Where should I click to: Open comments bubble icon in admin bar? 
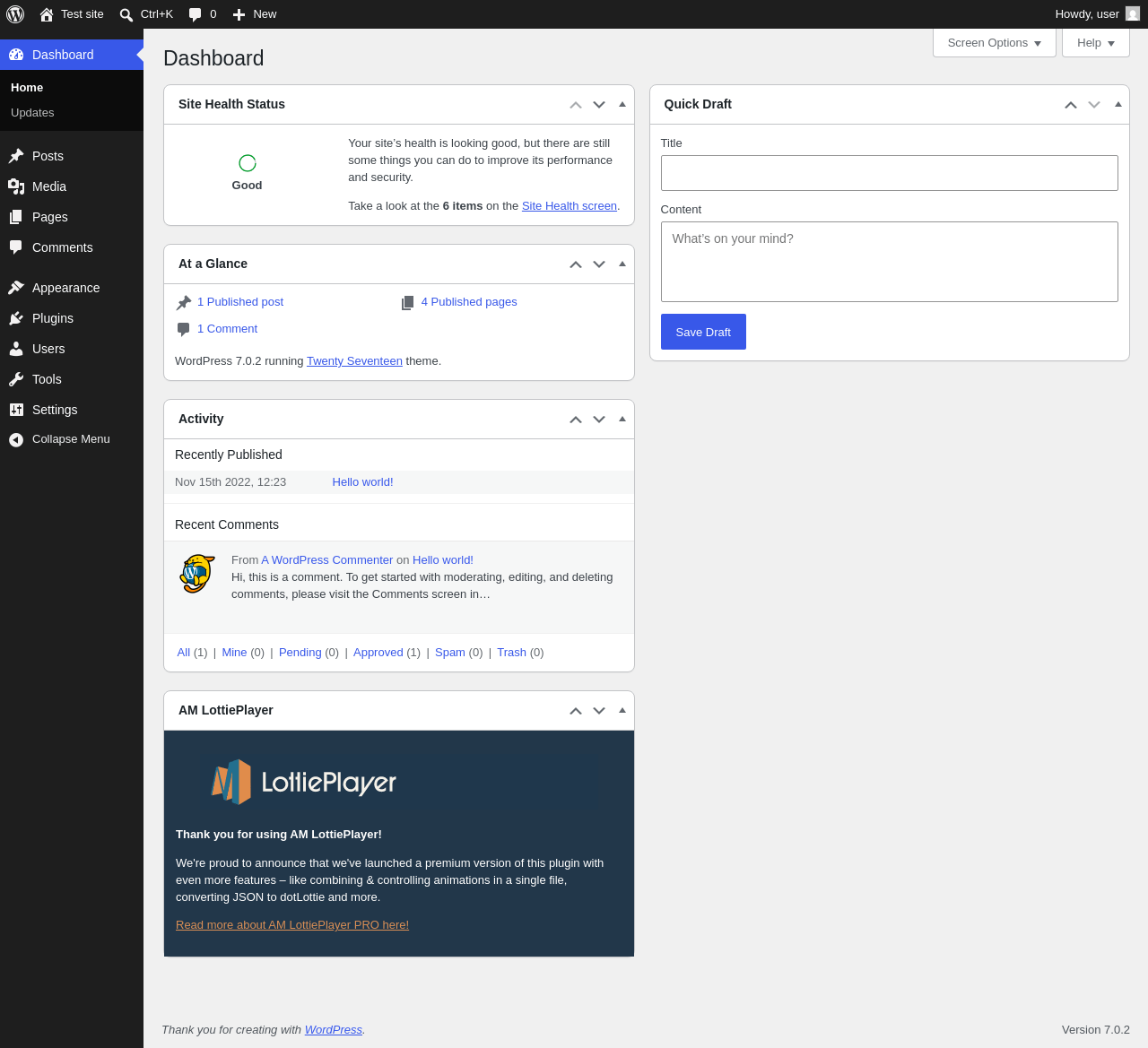tap(196, 14)
